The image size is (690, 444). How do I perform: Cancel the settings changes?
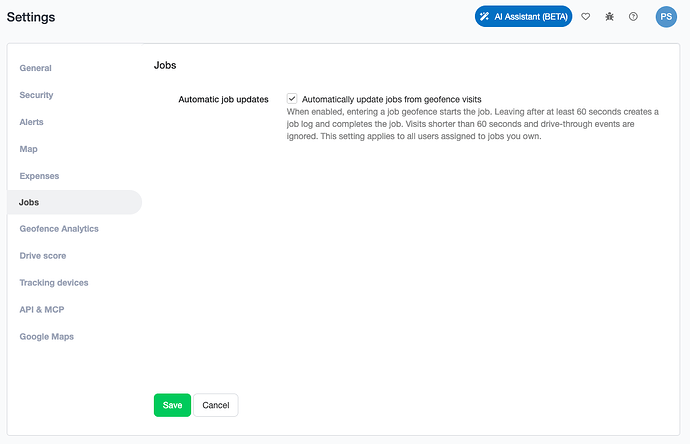point(216,405)
